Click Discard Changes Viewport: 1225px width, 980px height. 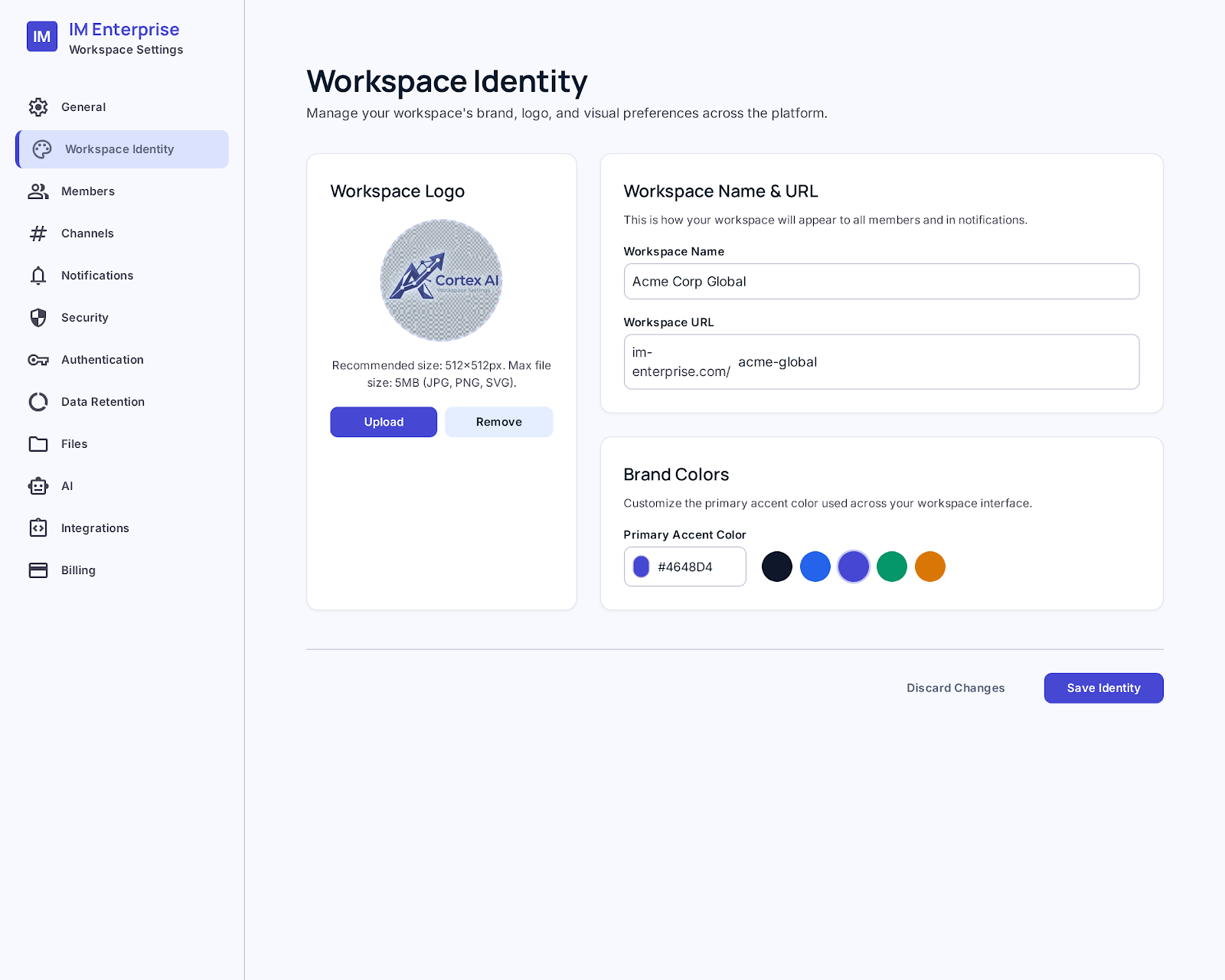click(955, 688)
